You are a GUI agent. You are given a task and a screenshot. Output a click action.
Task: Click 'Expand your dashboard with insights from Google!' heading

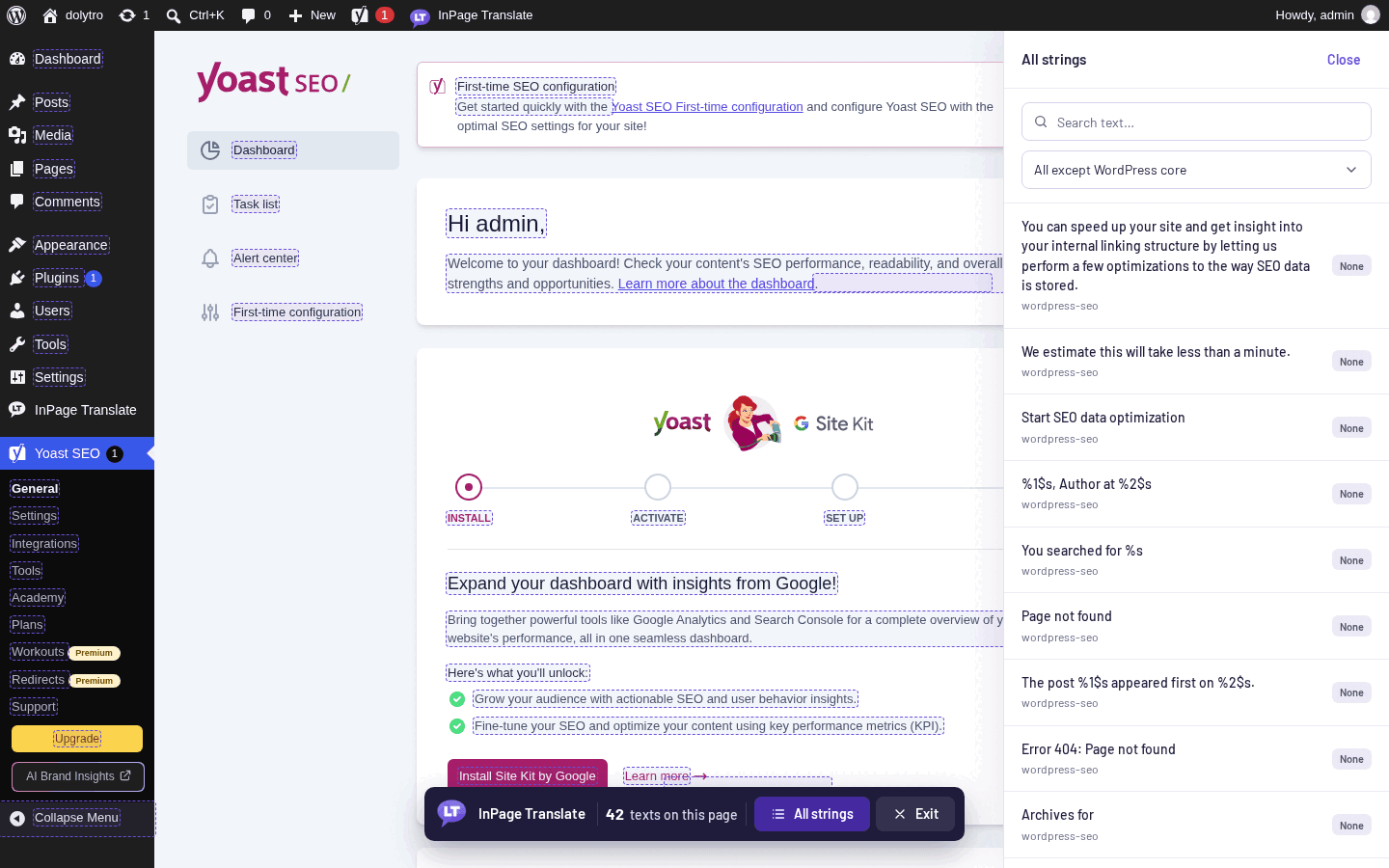pos(641,583)
